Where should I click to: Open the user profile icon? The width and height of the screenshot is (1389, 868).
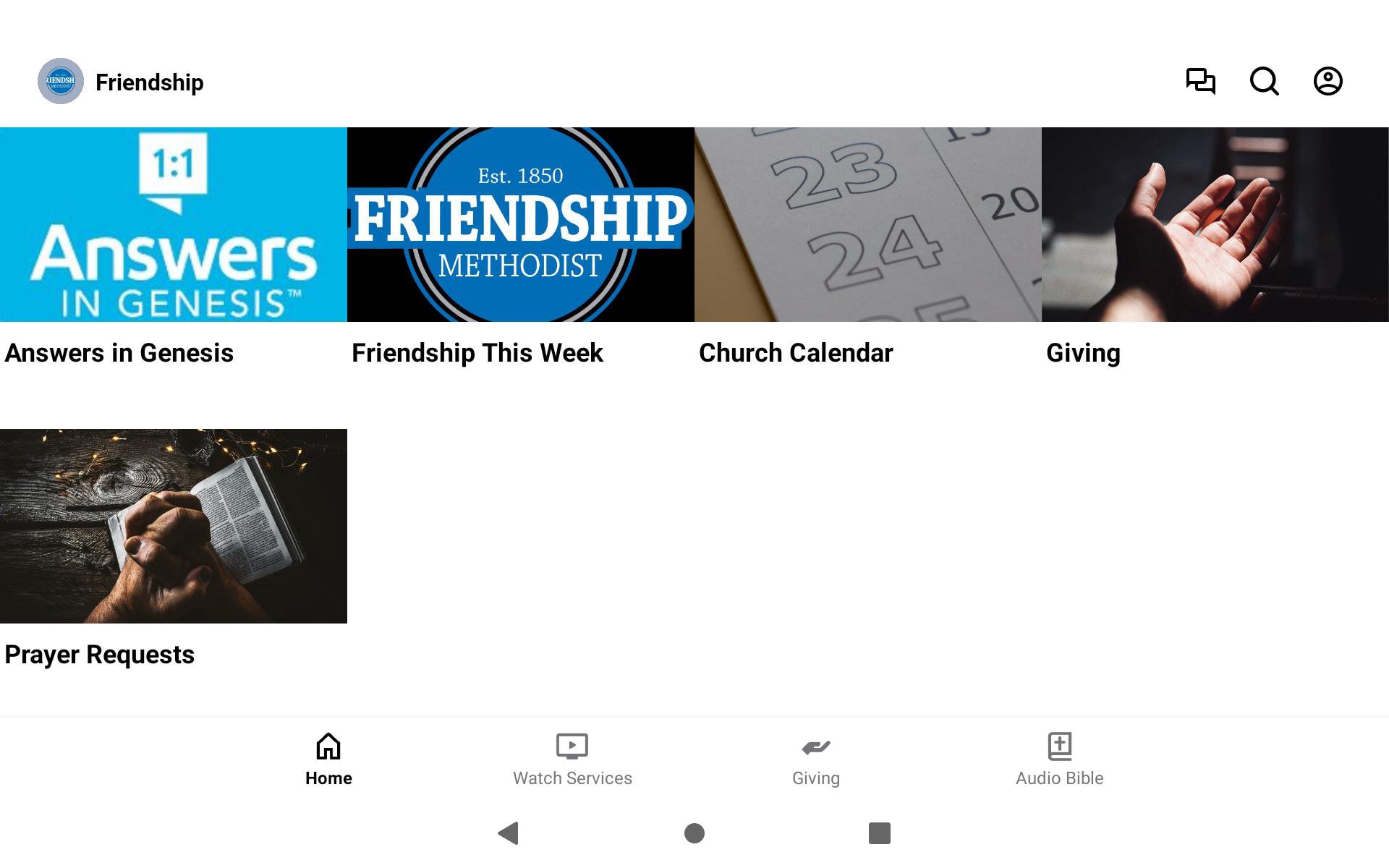[1328, 81]
